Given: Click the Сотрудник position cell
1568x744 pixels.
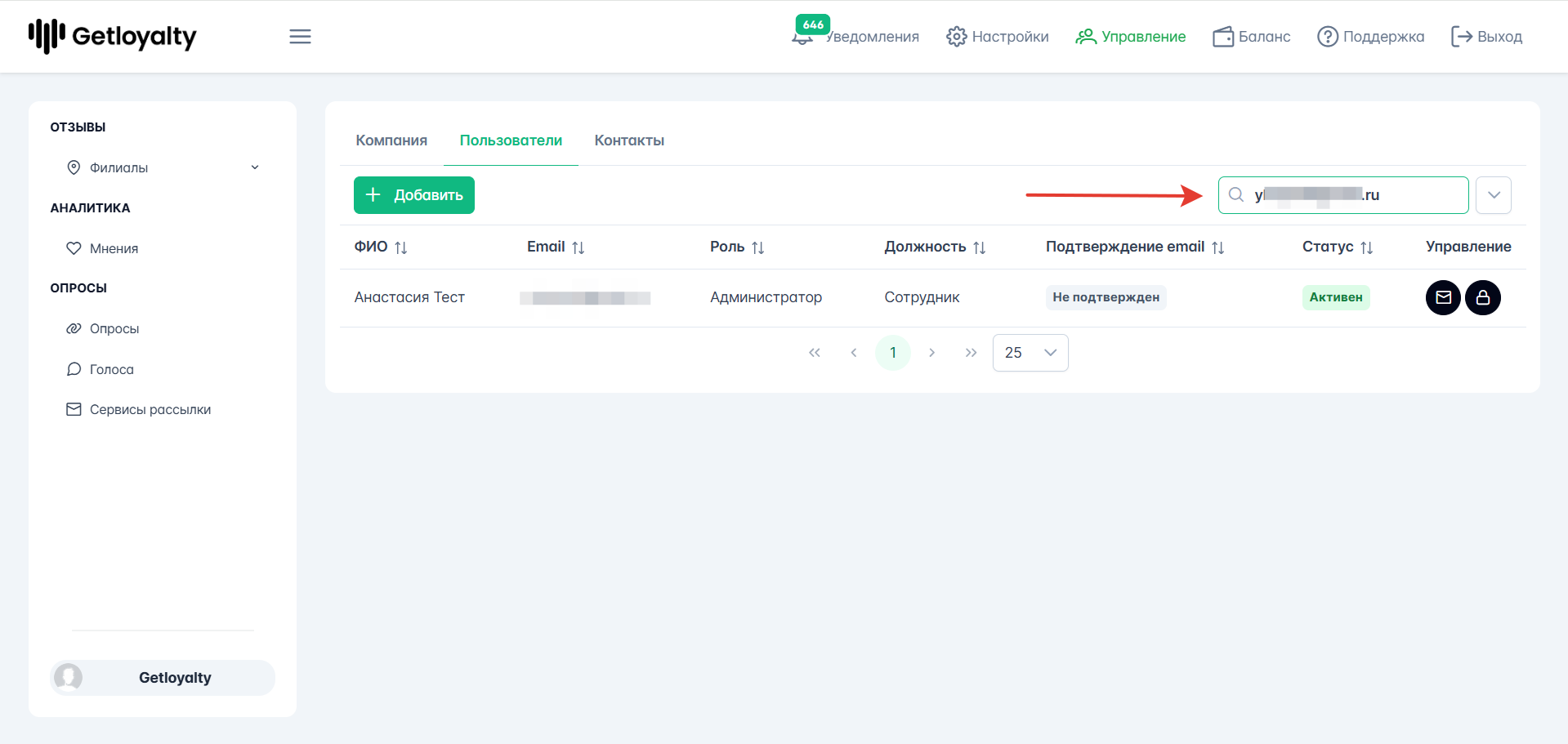Looking at the screenshot, I should (922, 297).
